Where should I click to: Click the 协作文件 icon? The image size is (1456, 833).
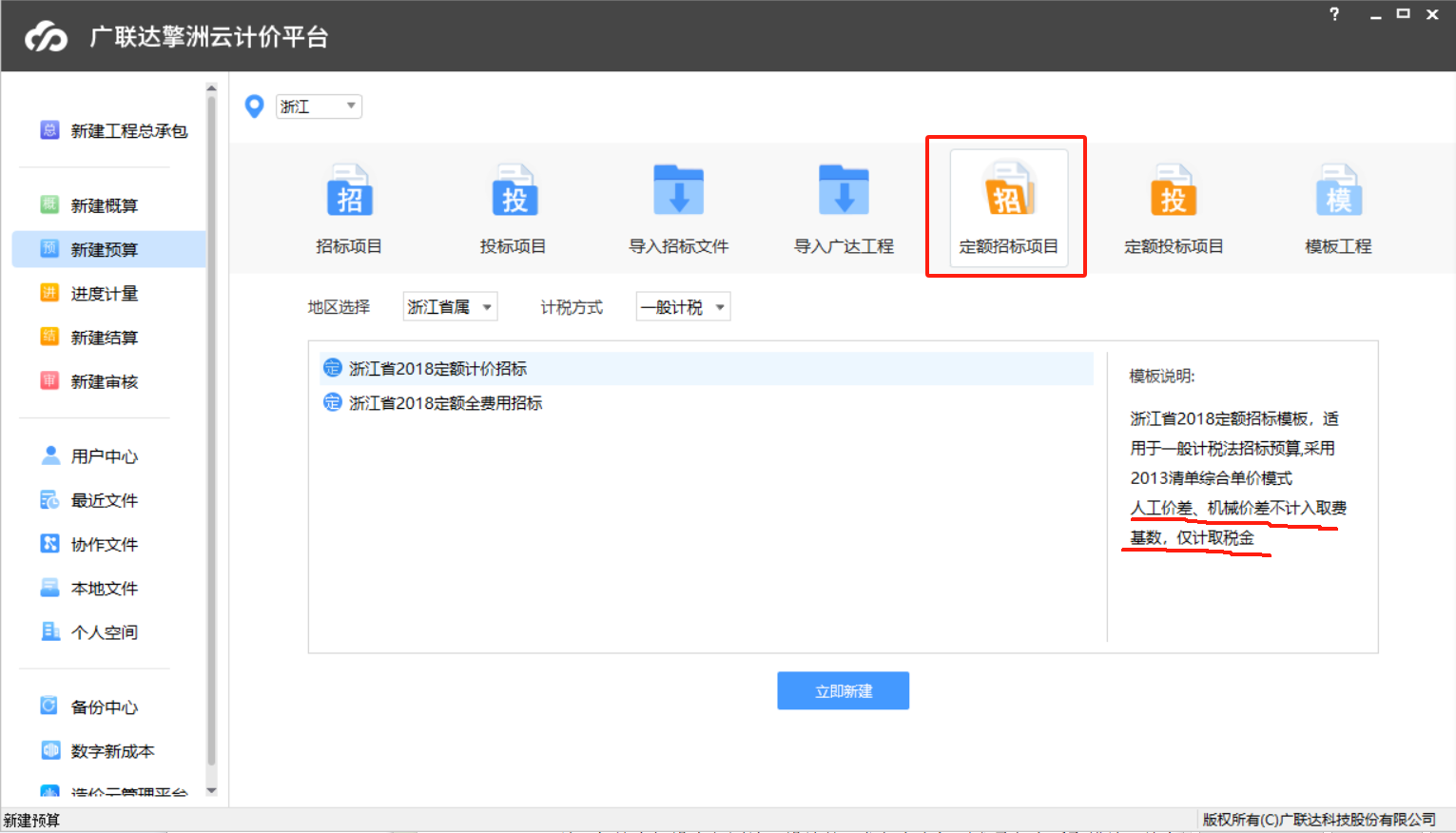(x=50, y=543)
